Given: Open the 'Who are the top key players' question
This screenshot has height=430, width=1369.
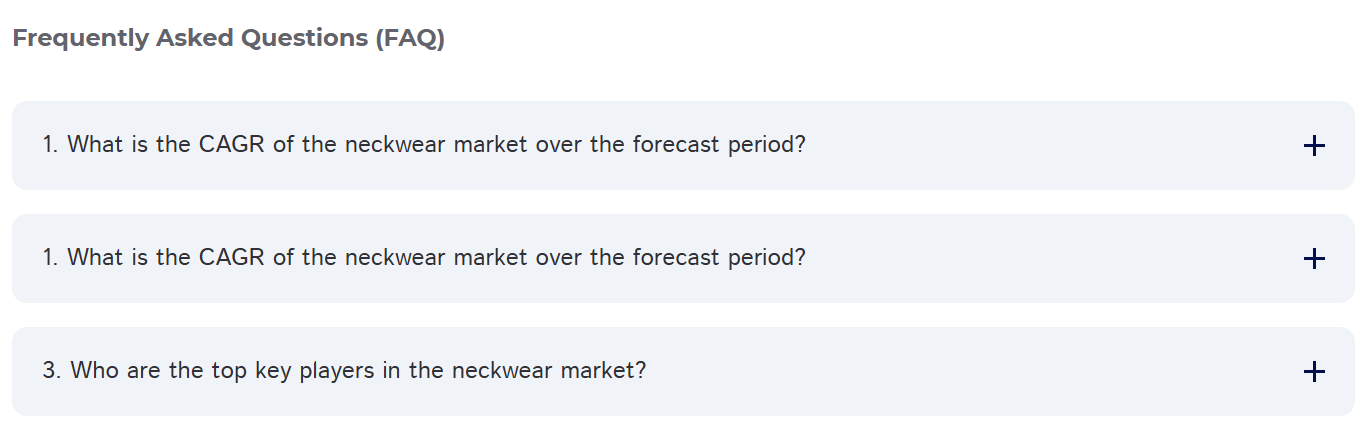Looking at the screenshot, I should point(344,371).
